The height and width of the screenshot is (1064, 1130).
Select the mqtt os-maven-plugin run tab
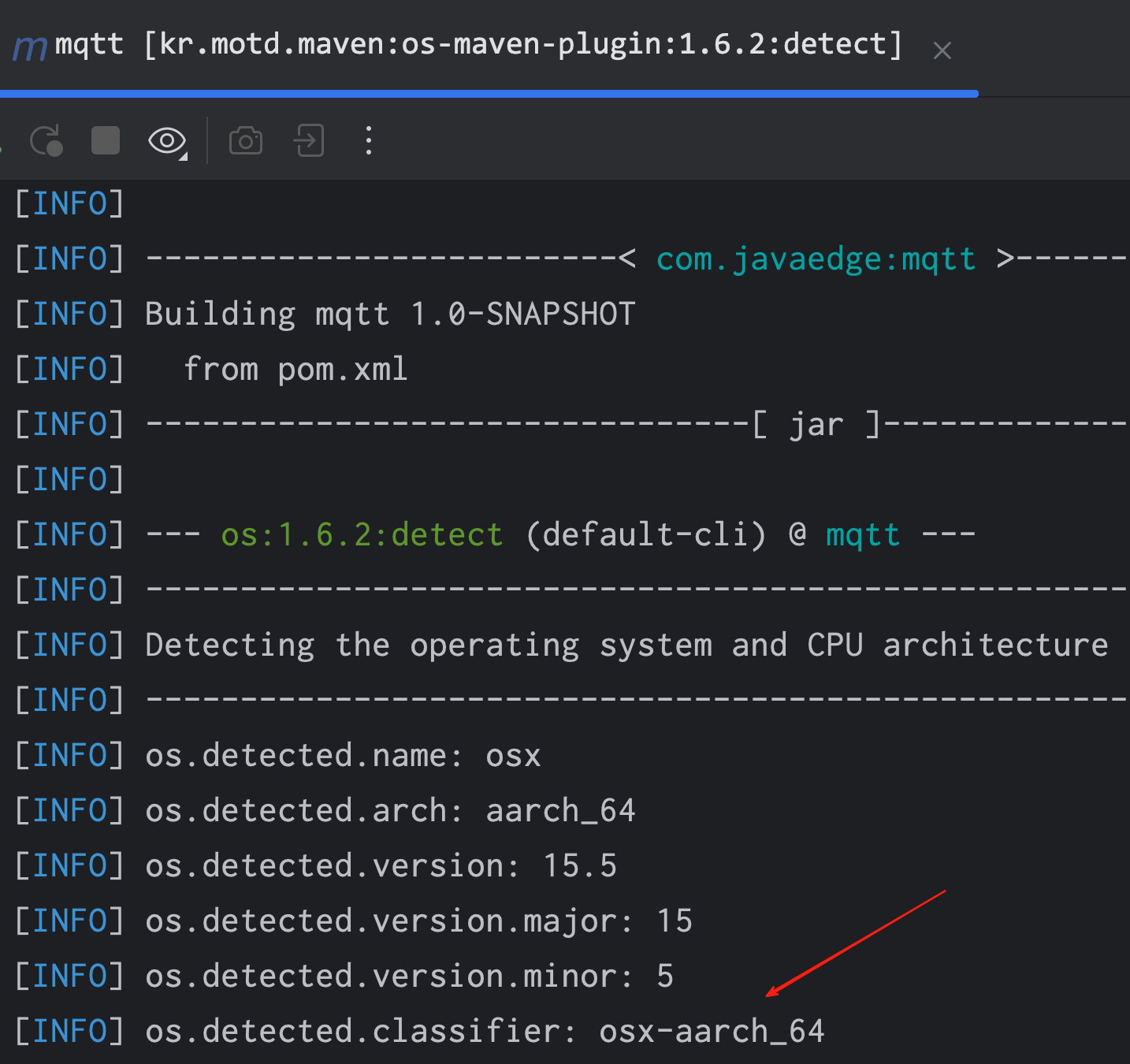tap(473, 45)
